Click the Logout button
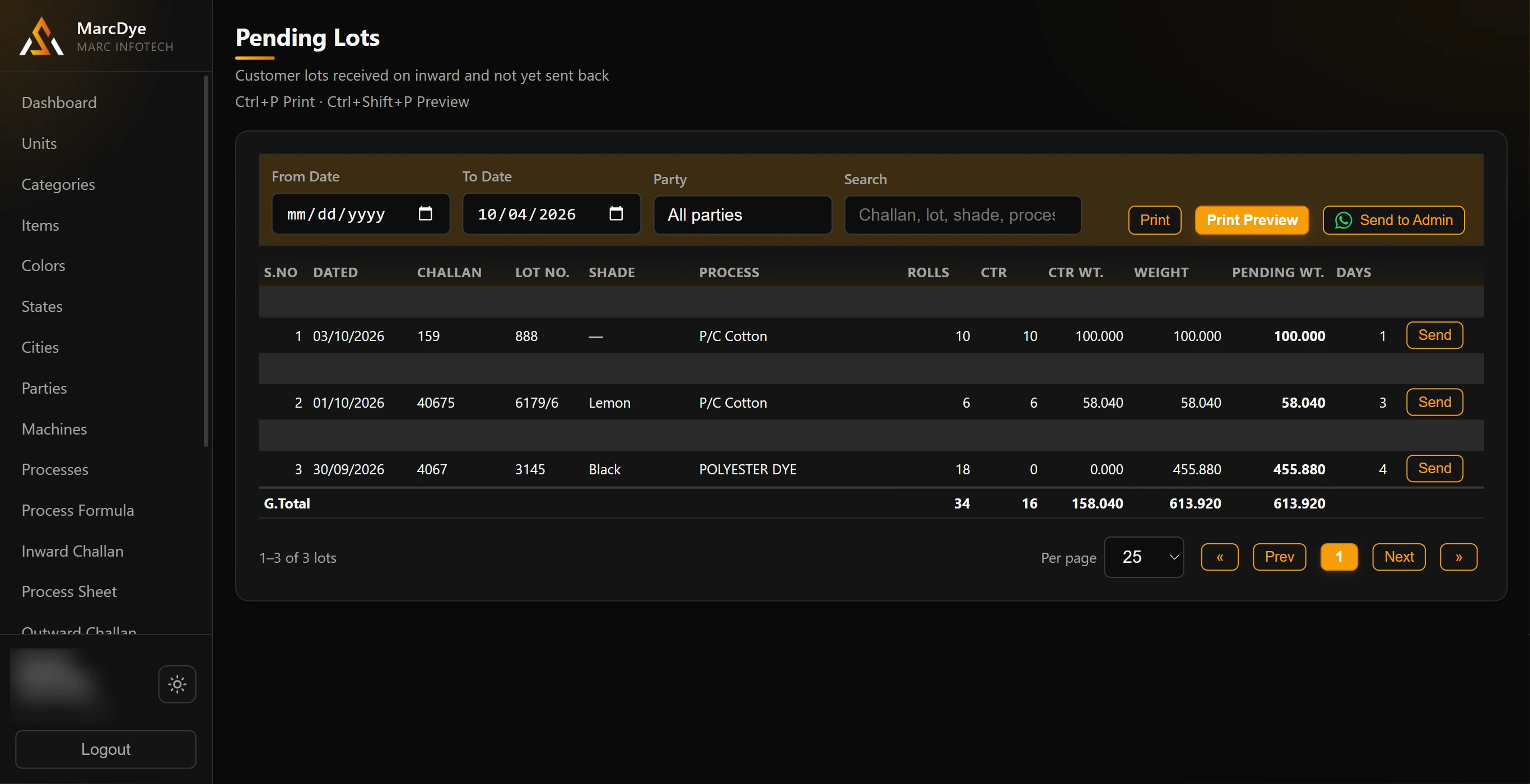1530x784 pixels. (x=106, y=749)
